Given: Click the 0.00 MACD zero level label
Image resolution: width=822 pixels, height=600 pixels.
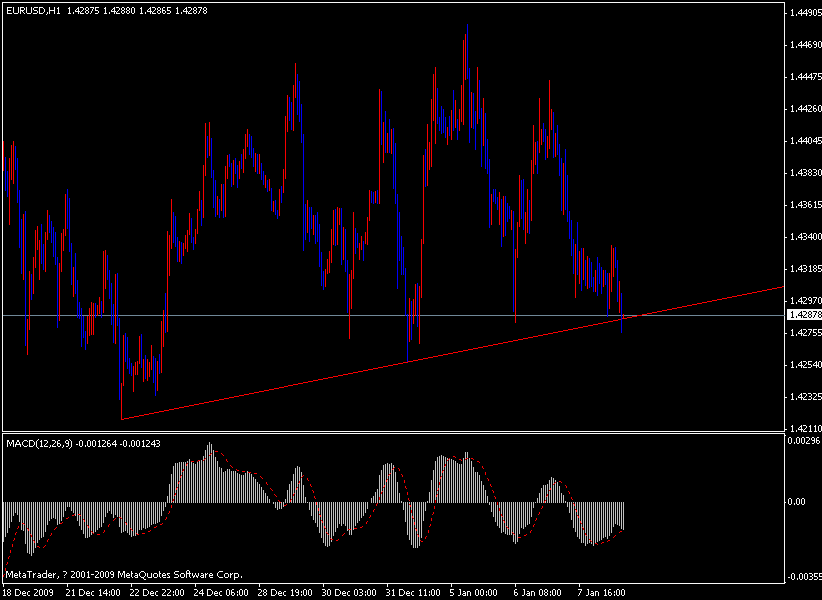Looking at the screenshot, I should coord(797,503).
